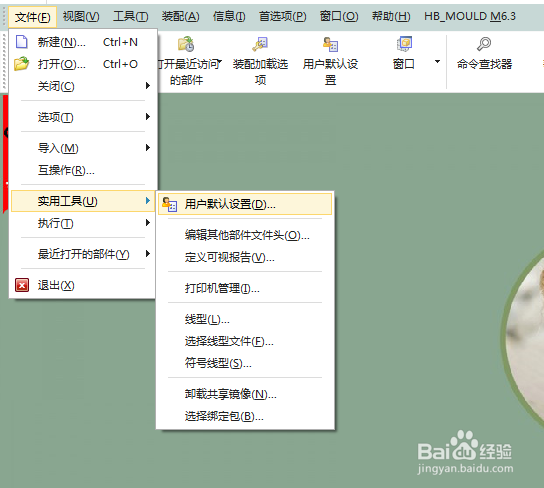Open the 工具(T) menu

130,16
